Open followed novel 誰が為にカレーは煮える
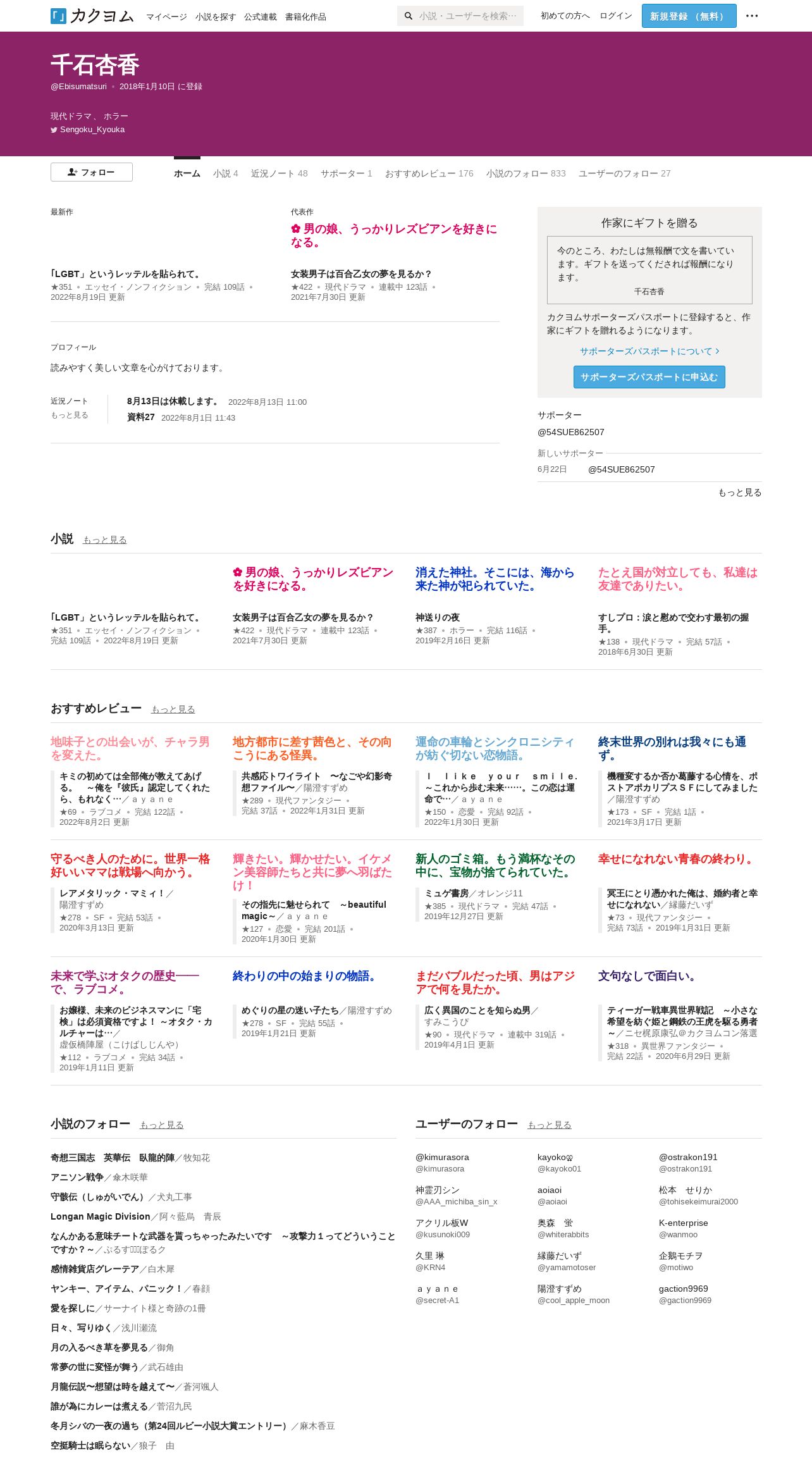This screenshot has height=1484, width=812. 99,1406
